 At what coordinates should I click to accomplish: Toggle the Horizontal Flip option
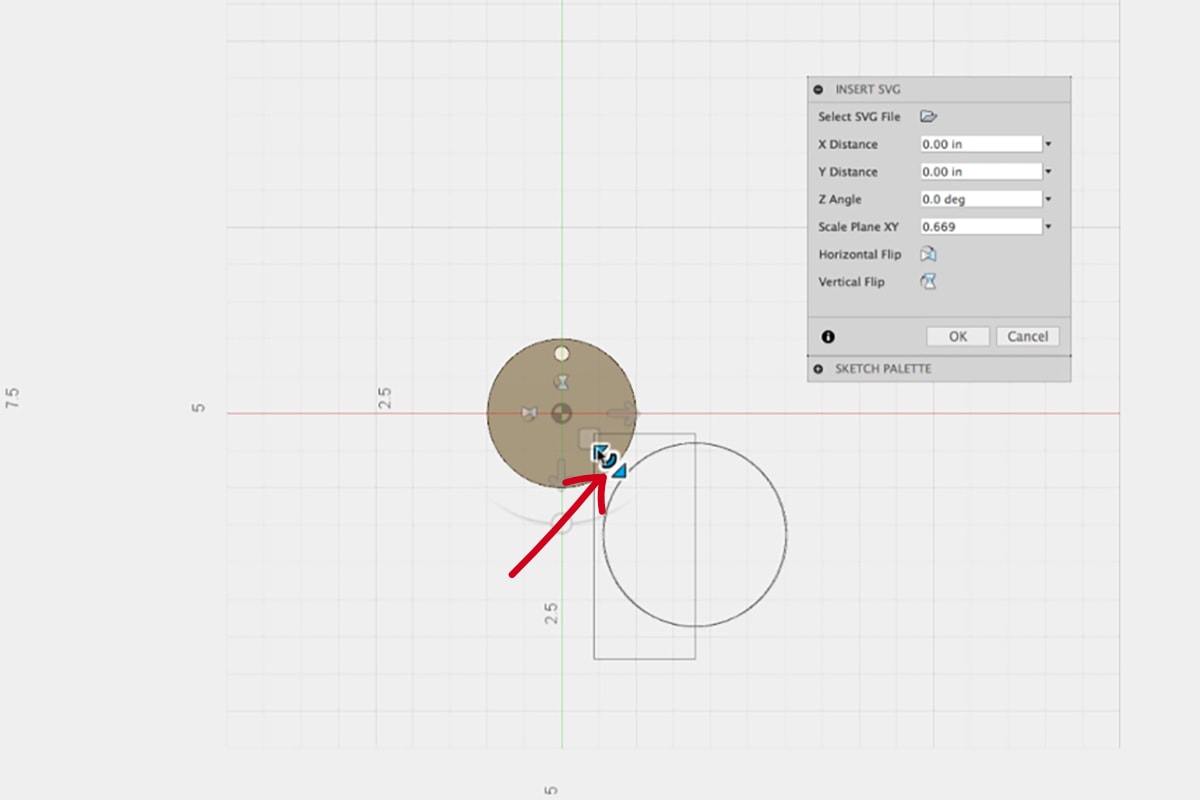pyautogui.click(x=928, y=254)
